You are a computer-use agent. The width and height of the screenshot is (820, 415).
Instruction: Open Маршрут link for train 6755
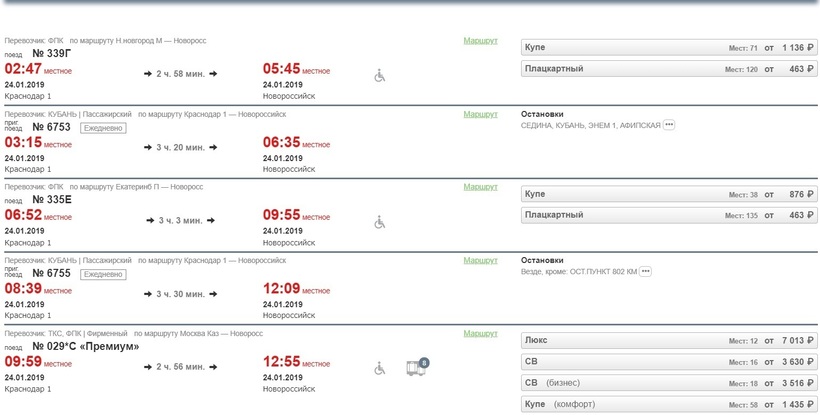pos(481,260)
